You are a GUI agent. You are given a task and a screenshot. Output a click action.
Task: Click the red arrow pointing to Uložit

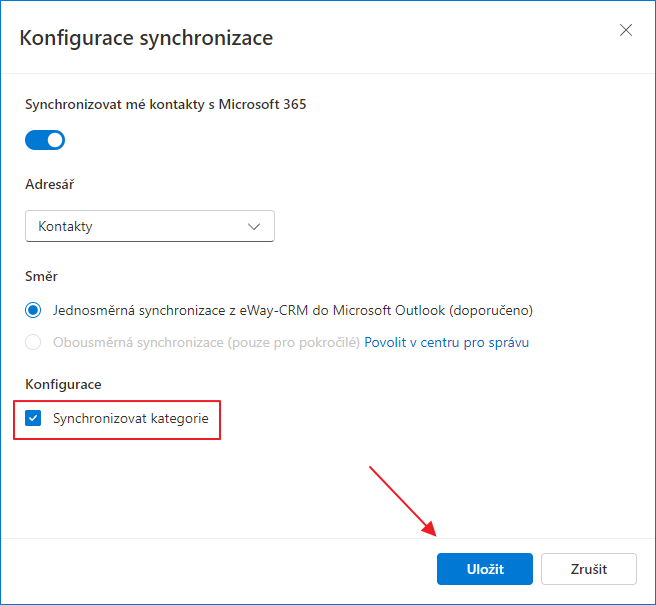point(402,501)
